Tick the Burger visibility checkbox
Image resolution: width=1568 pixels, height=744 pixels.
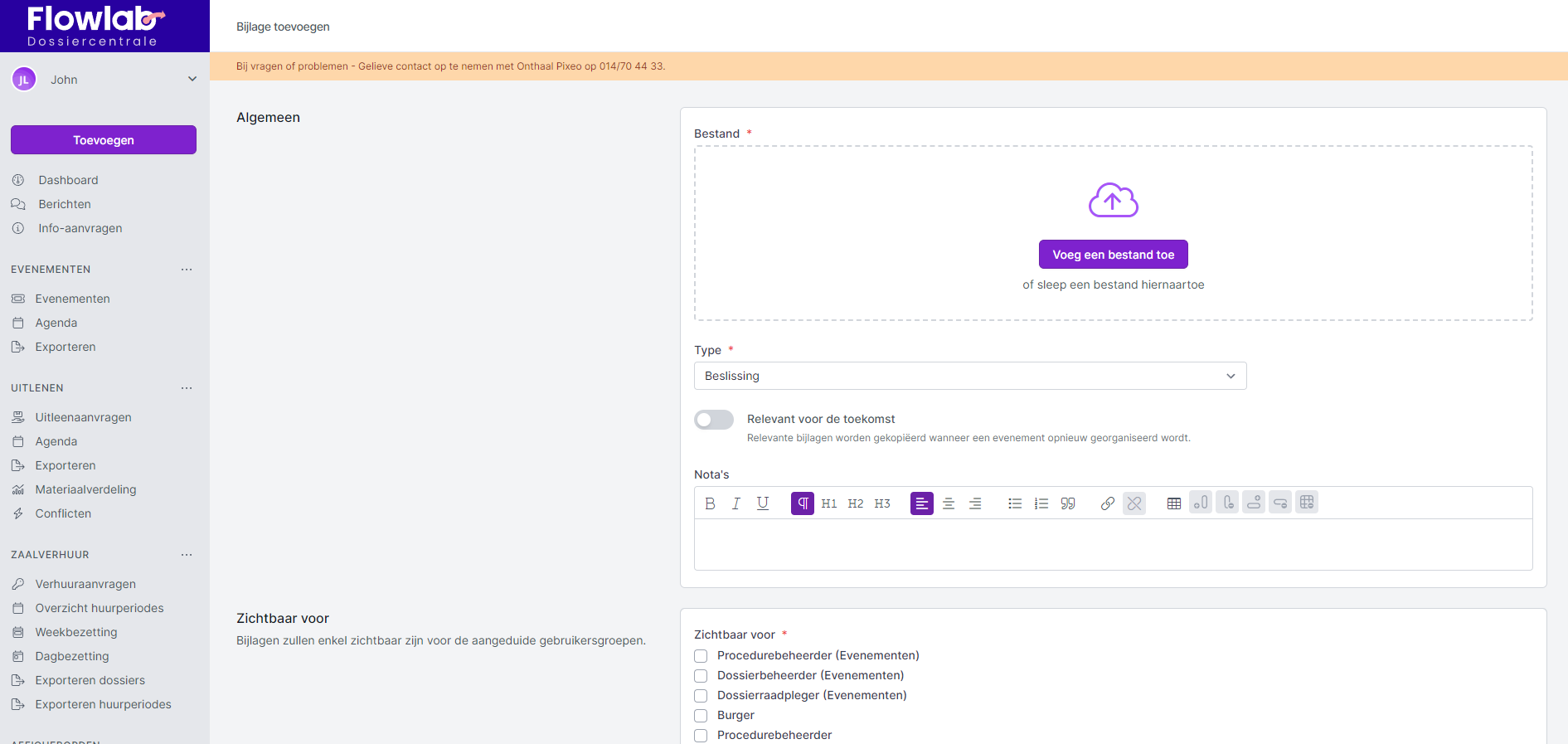point(701,716)
